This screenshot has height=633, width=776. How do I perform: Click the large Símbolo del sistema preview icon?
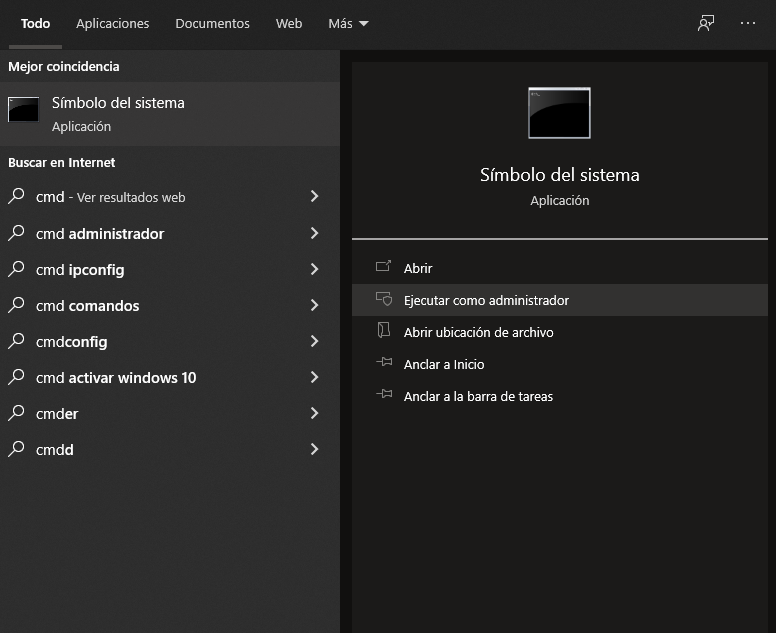click(x=559, y=113)
